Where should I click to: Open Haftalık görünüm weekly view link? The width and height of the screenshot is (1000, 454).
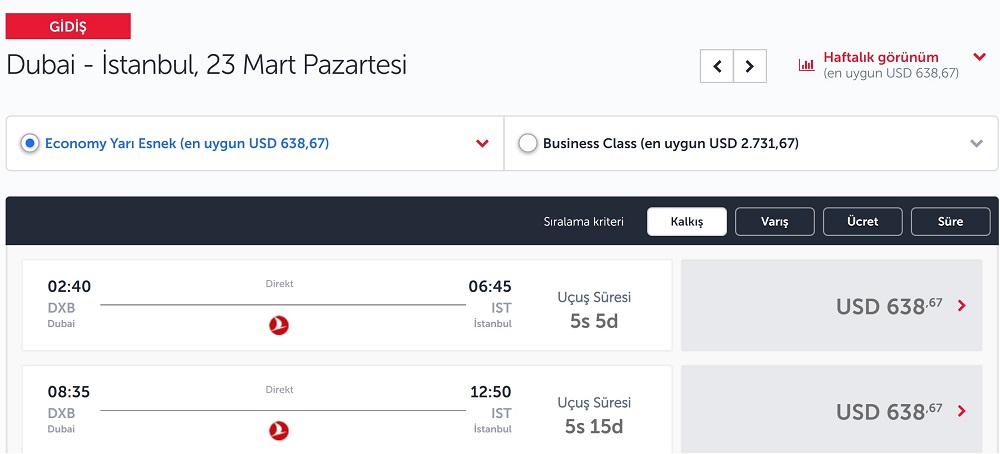coord(881,57)
